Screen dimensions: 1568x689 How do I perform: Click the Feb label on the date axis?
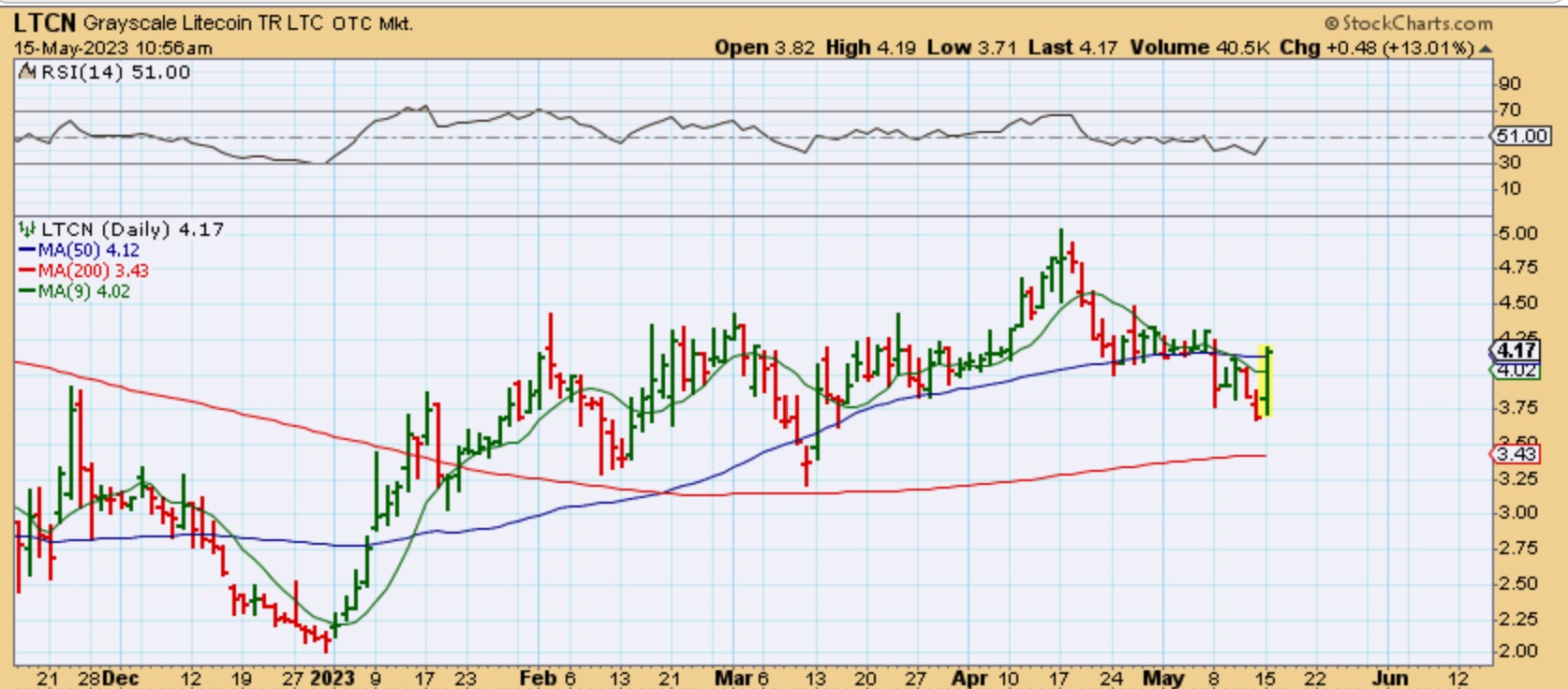(x=538, y=678)
